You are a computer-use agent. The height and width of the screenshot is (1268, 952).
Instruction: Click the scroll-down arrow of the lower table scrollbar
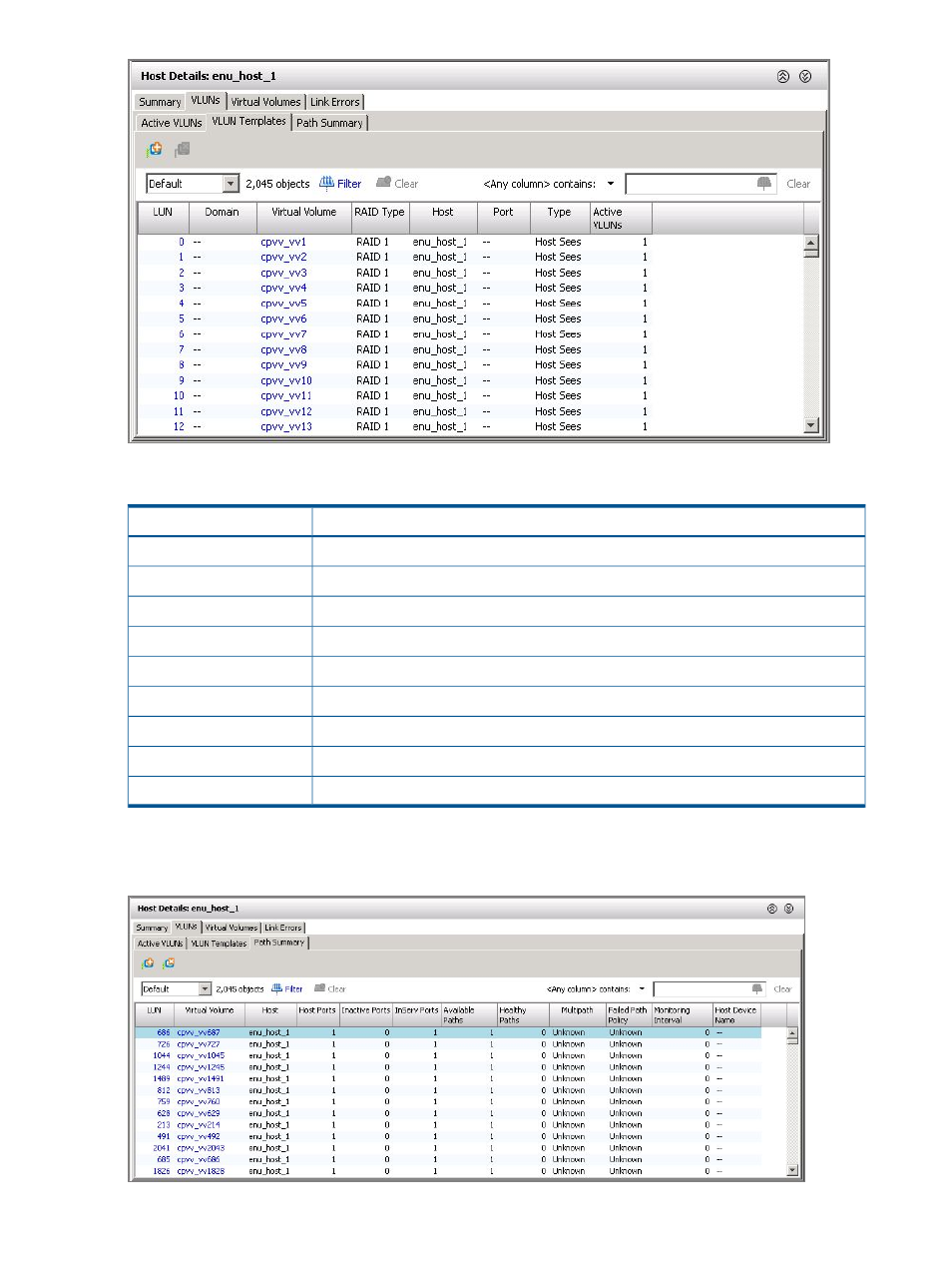pos(792,1170)
